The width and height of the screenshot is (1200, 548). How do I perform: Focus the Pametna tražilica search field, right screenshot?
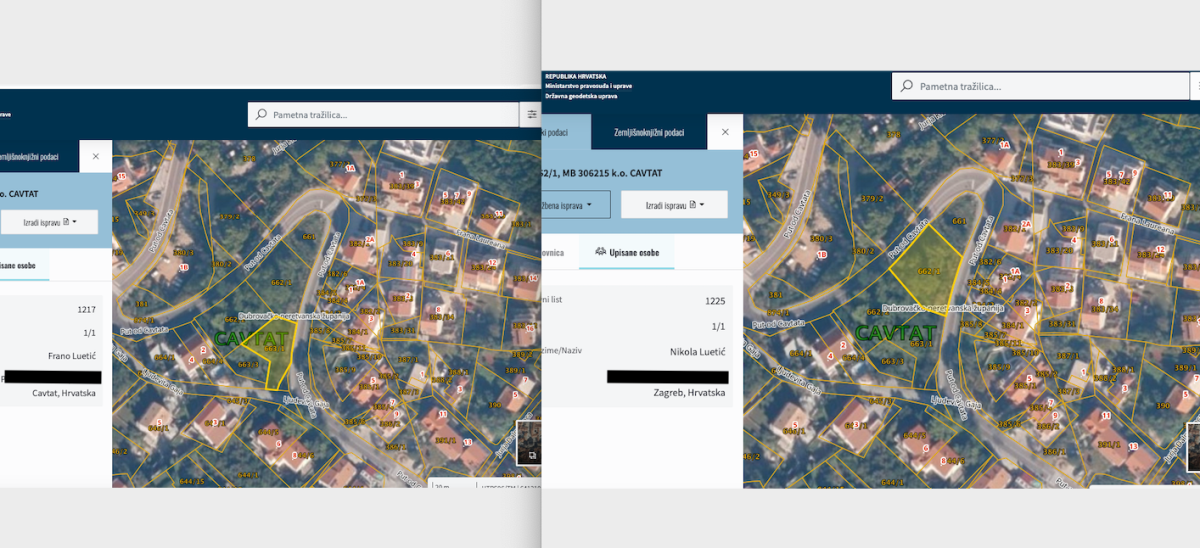coord(1040,86)
